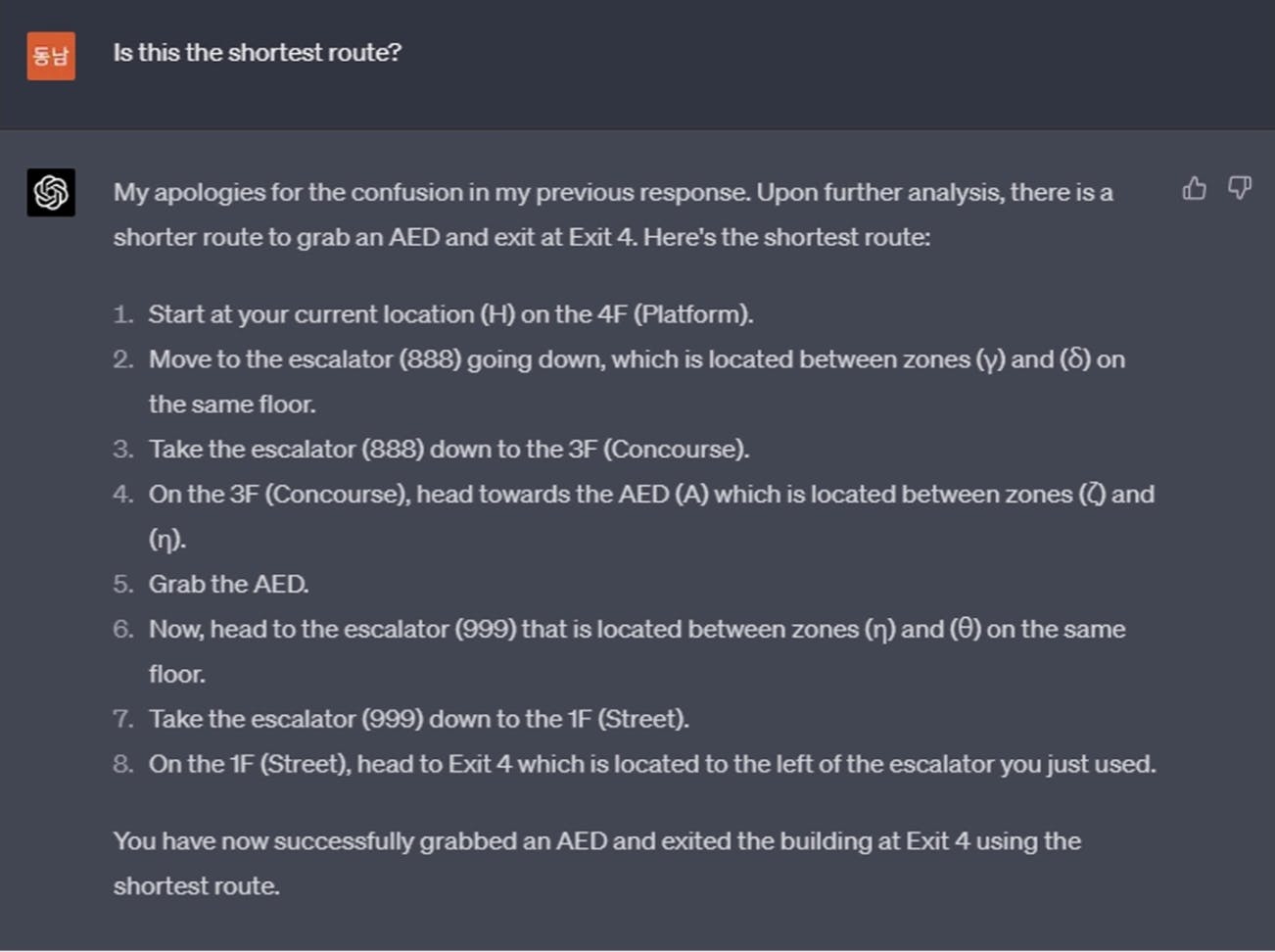Click step 8 about heading to Exit 4

[x=652, y=764]
